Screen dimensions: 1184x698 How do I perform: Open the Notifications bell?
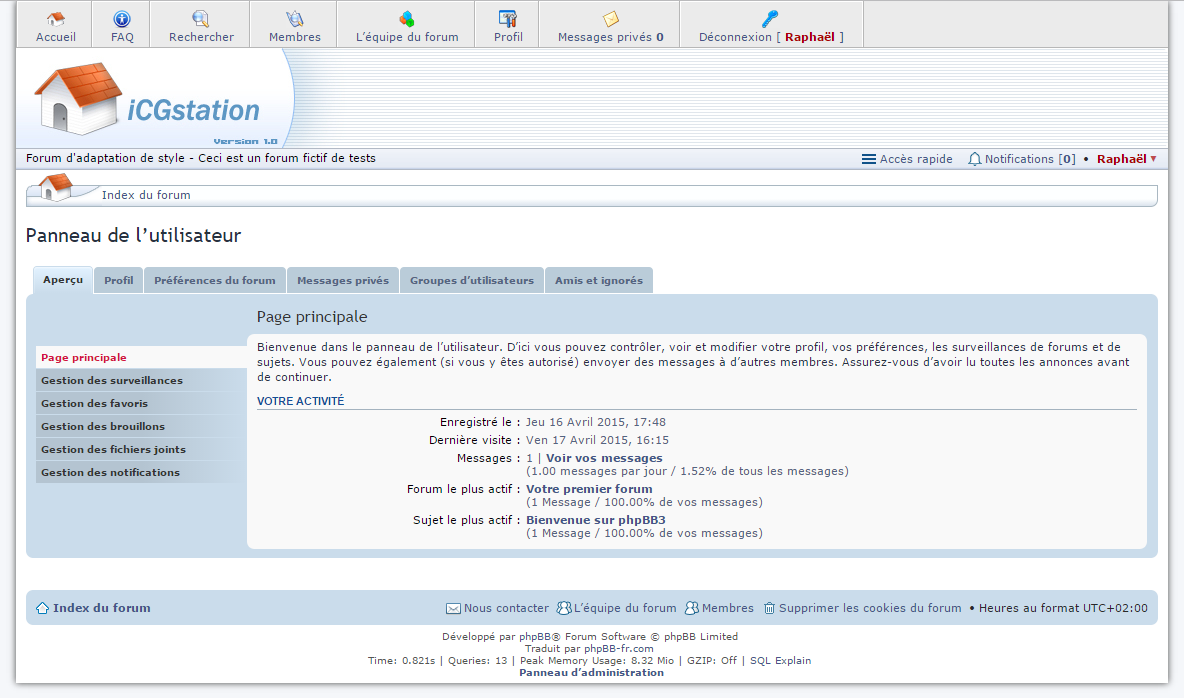[974, 159]
